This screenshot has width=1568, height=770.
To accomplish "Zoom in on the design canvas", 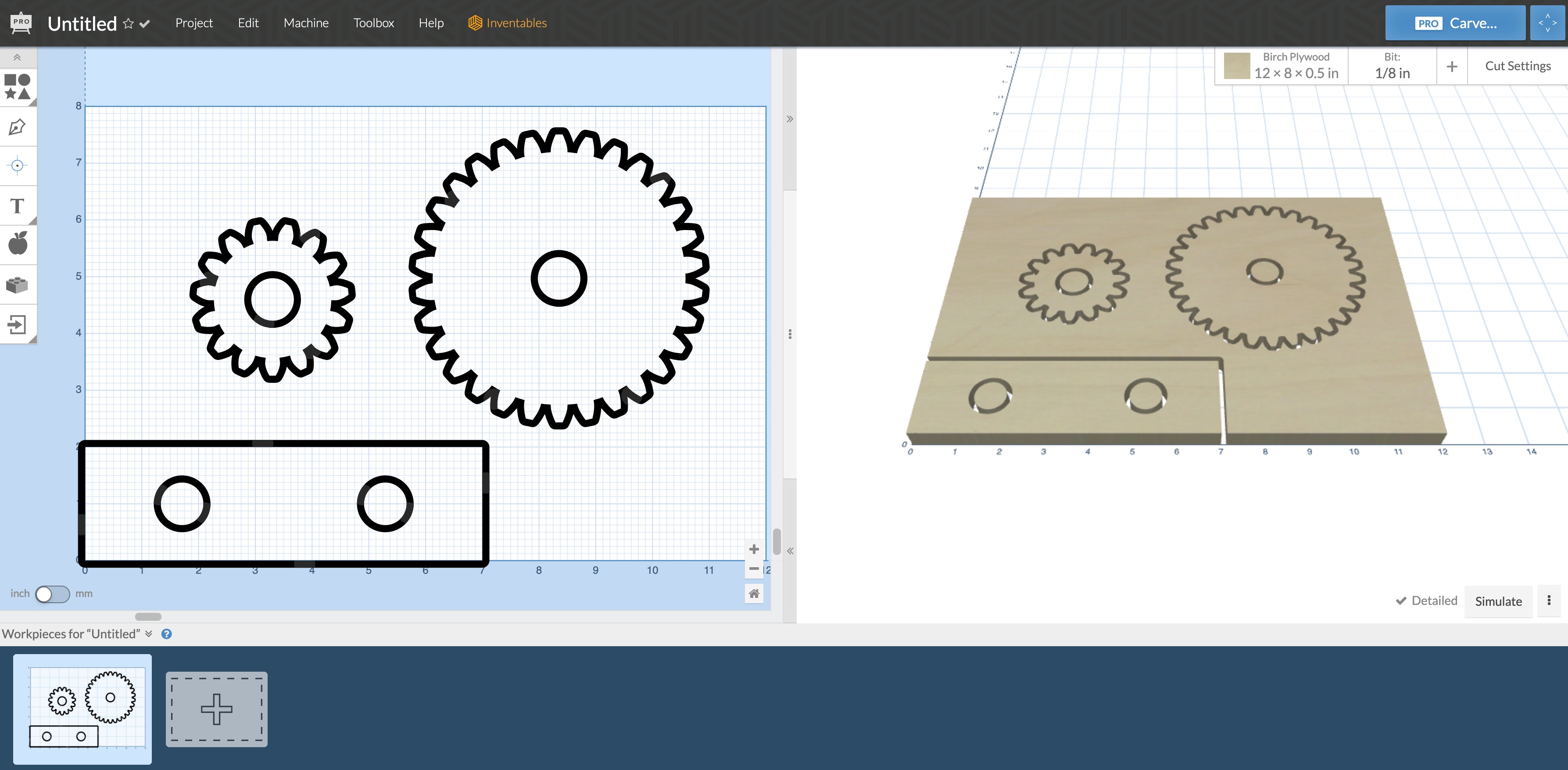I will click(754, 550).
